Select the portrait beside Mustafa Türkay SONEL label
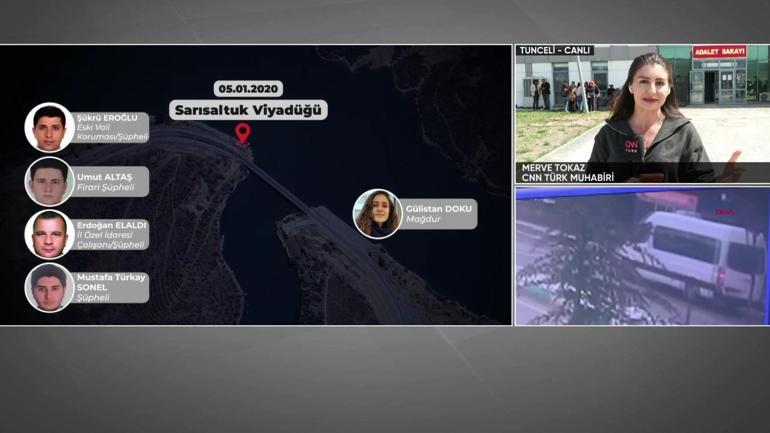770x433 pixels. pyautogui.click(x=49, y=288)
